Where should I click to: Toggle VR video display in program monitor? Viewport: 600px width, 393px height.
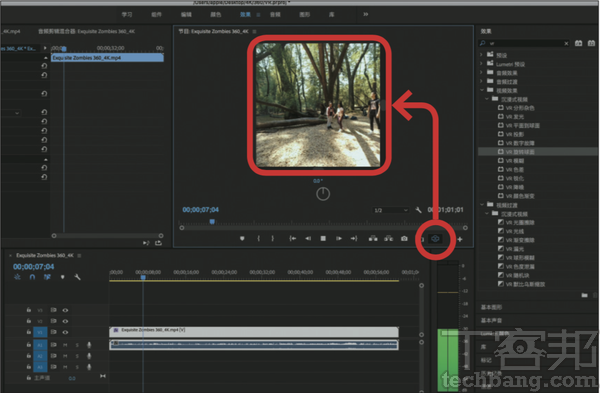tap(435, 239)
